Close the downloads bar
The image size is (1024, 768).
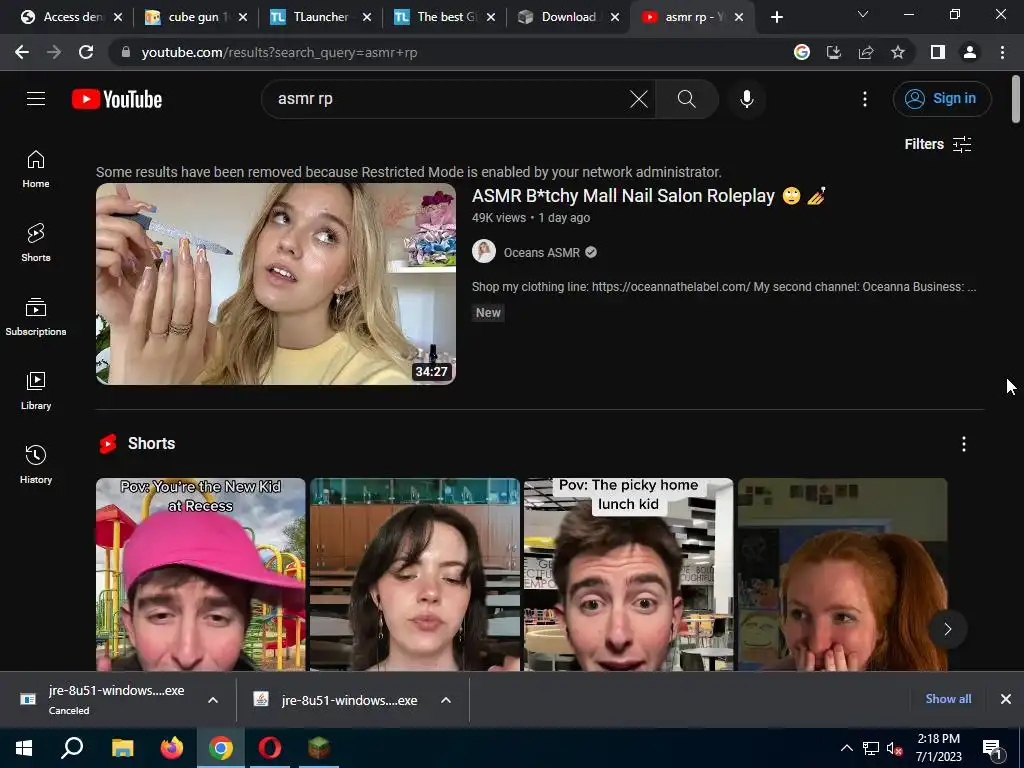tap(1006, 699)
